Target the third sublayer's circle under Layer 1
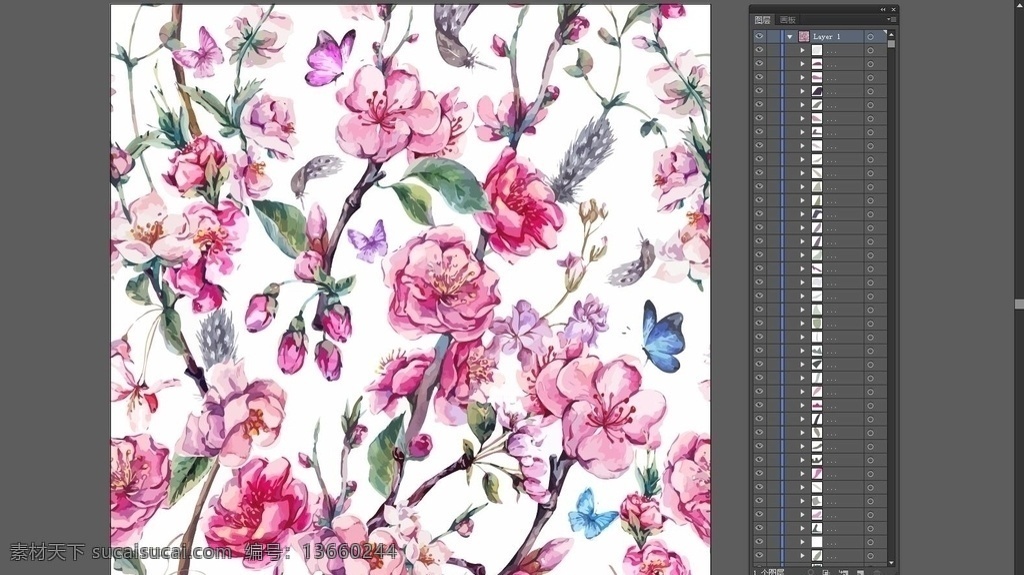This screenshot has height=575, width=1024. click(871, 77)
